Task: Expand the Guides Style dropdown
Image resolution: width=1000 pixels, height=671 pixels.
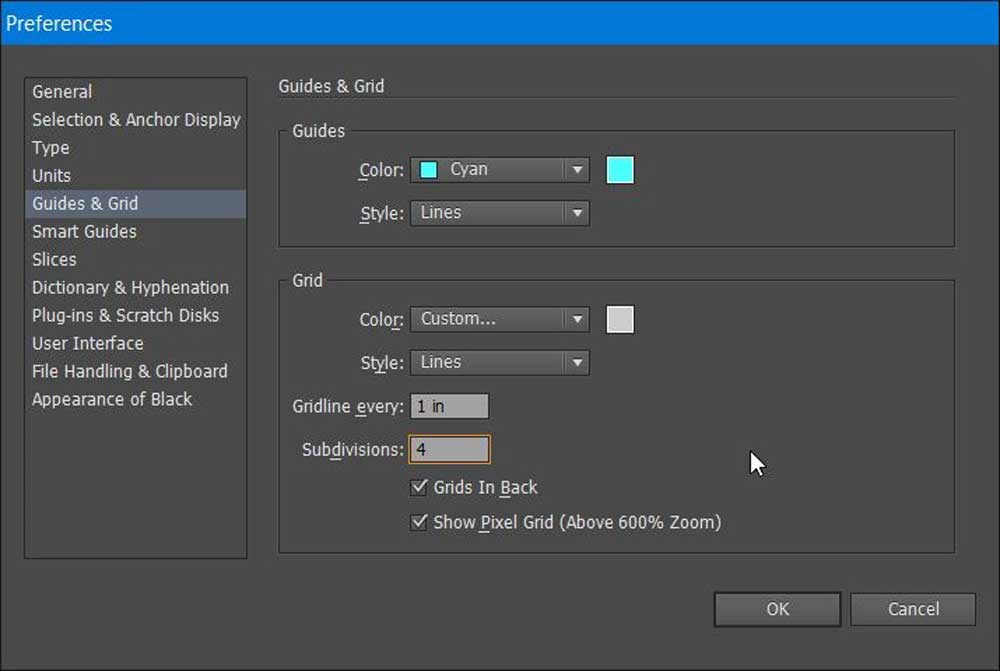Action: 499,213
